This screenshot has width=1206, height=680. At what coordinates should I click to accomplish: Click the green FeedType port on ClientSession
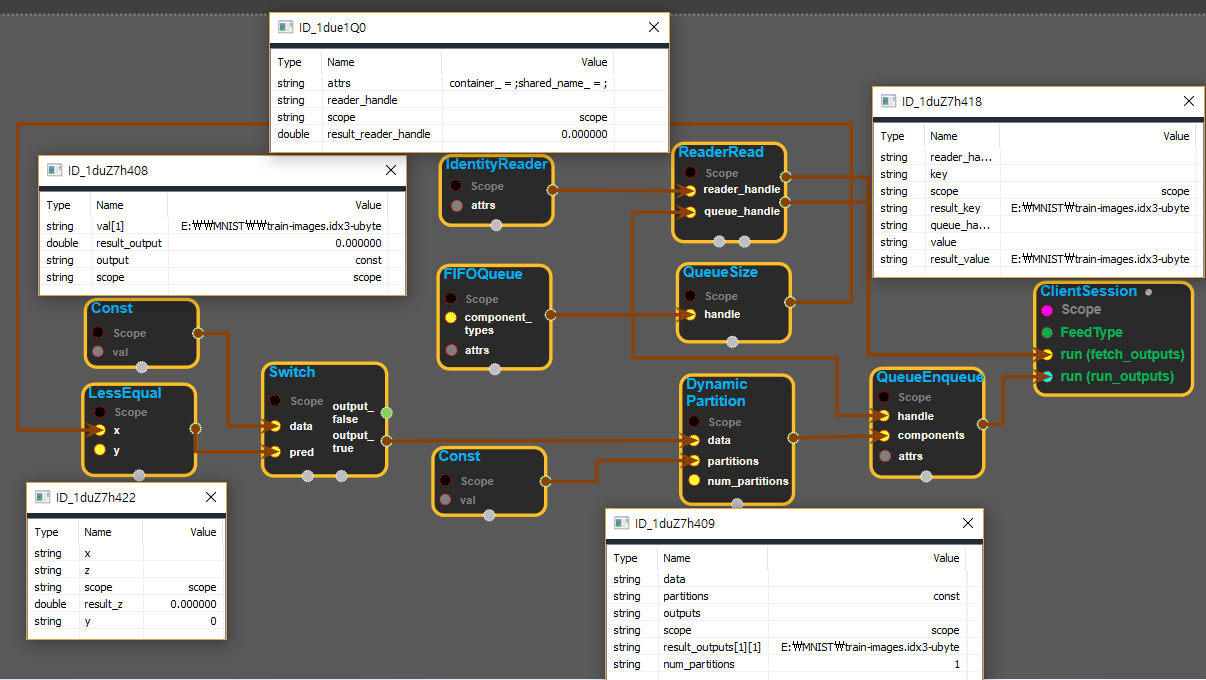(1047, 332)
